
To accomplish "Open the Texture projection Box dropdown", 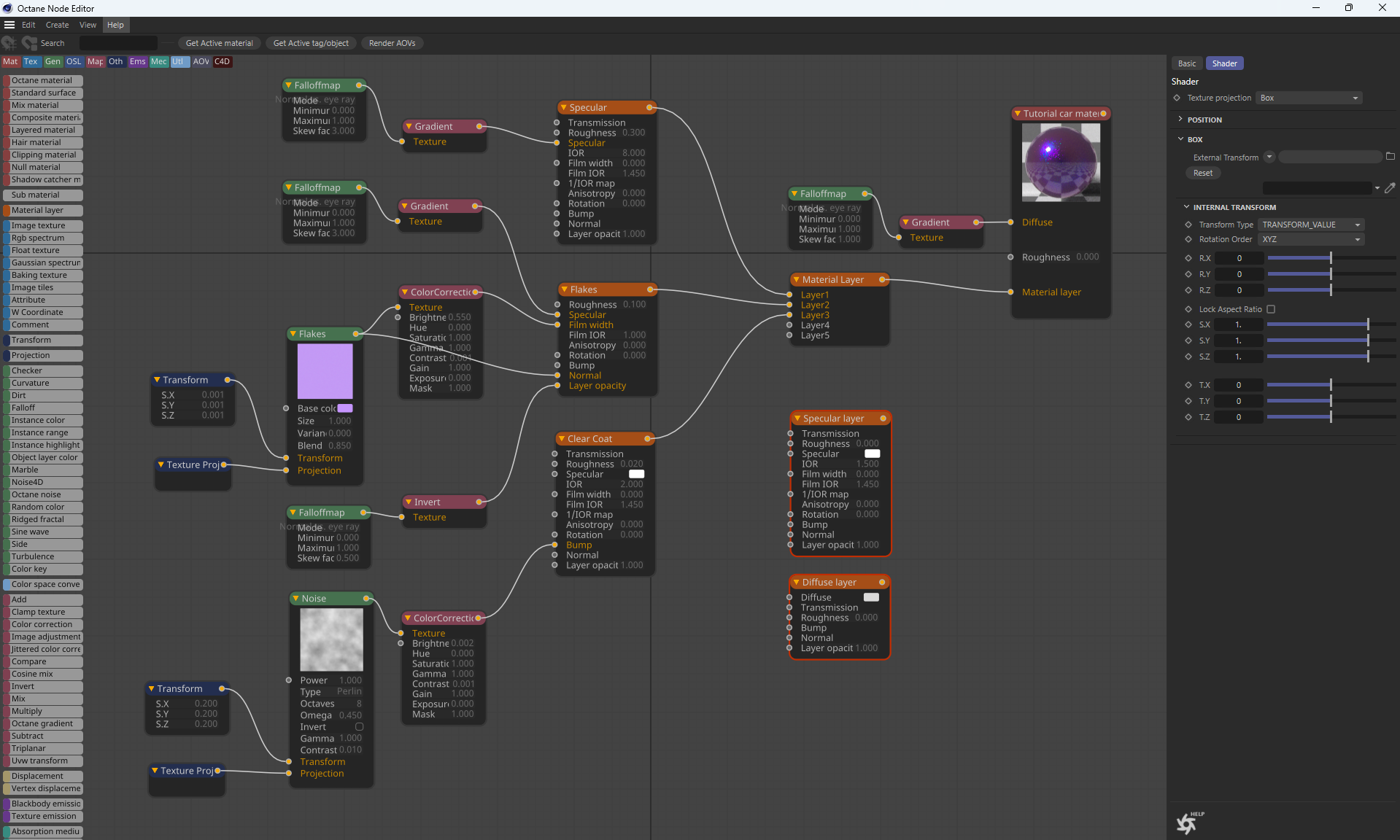I will pyautogui.click(x=1309, y=98).
